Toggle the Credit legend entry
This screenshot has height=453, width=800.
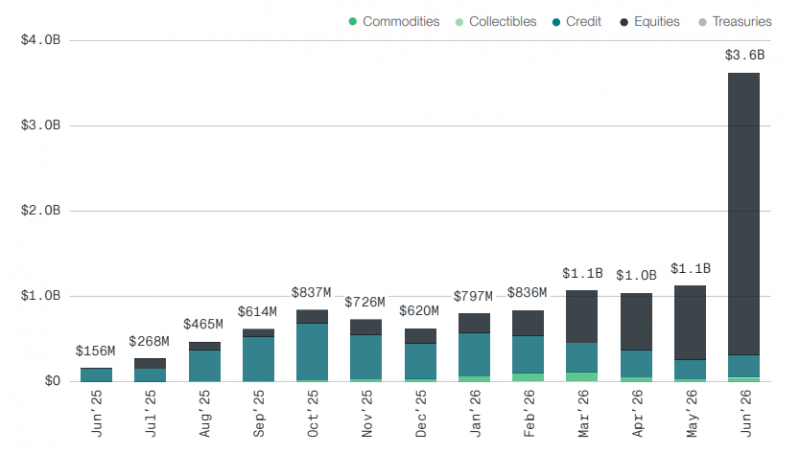click(x=577, y=21)
